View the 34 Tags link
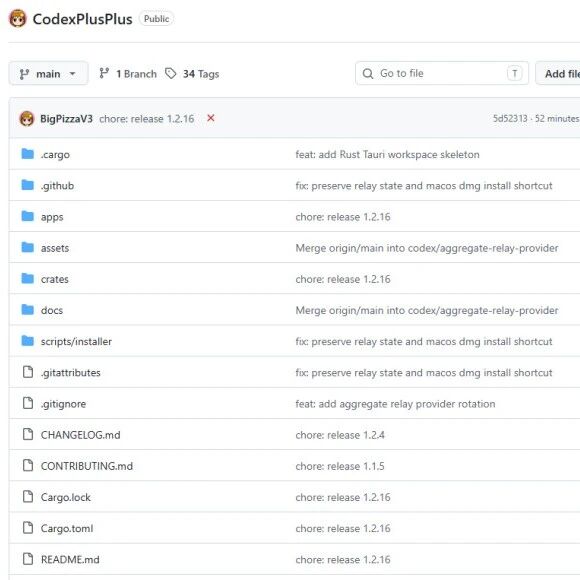 pos(201,74)
